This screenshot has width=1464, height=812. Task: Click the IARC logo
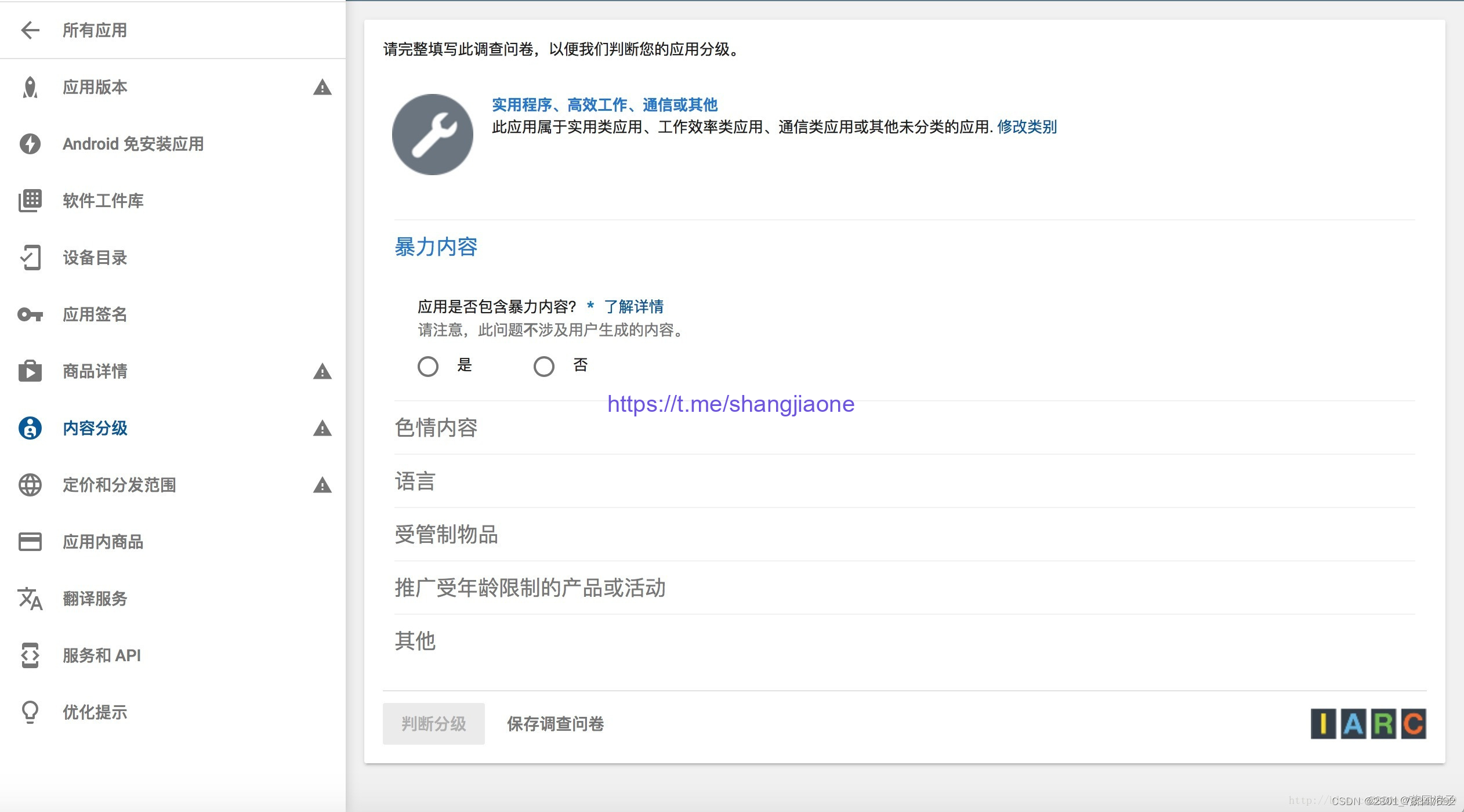click(1368, 724)
